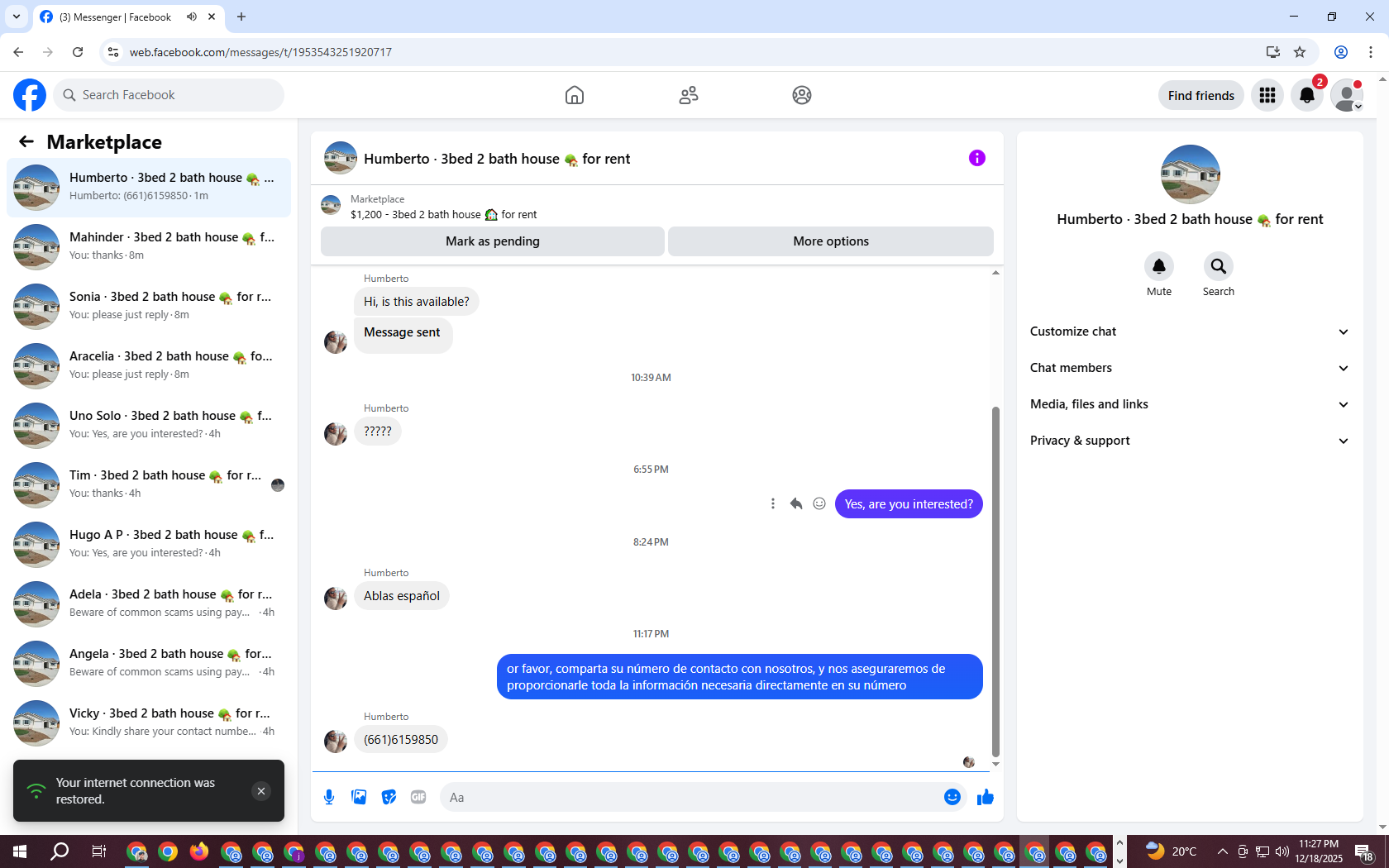Open Task View on the taskbar
The image size is (1389, 868).
pyautogui.click(x=98, y=851)
